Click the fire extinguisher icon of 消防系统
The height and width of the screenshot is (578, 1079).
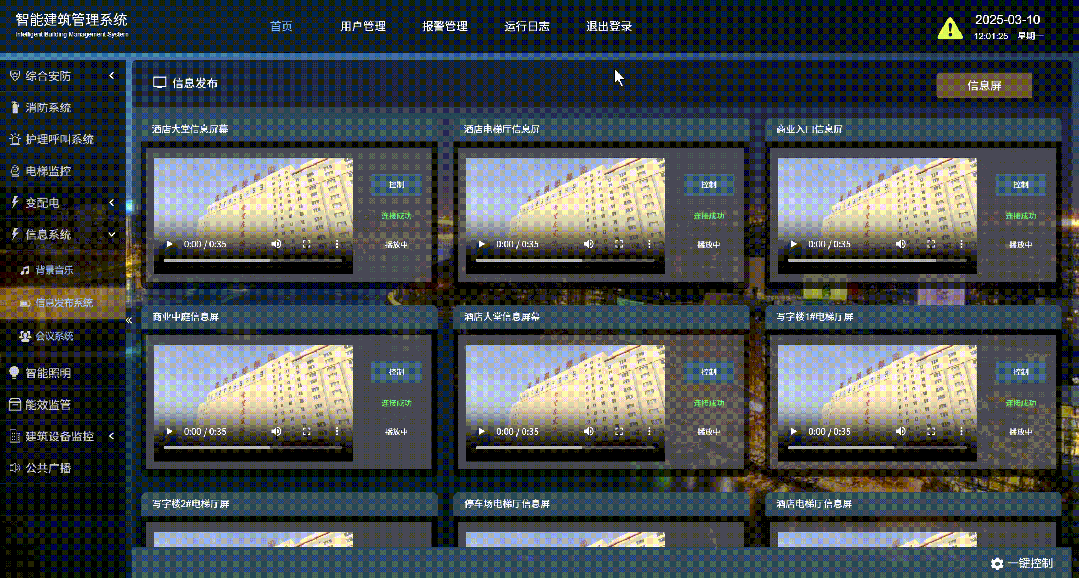(14, 107)
